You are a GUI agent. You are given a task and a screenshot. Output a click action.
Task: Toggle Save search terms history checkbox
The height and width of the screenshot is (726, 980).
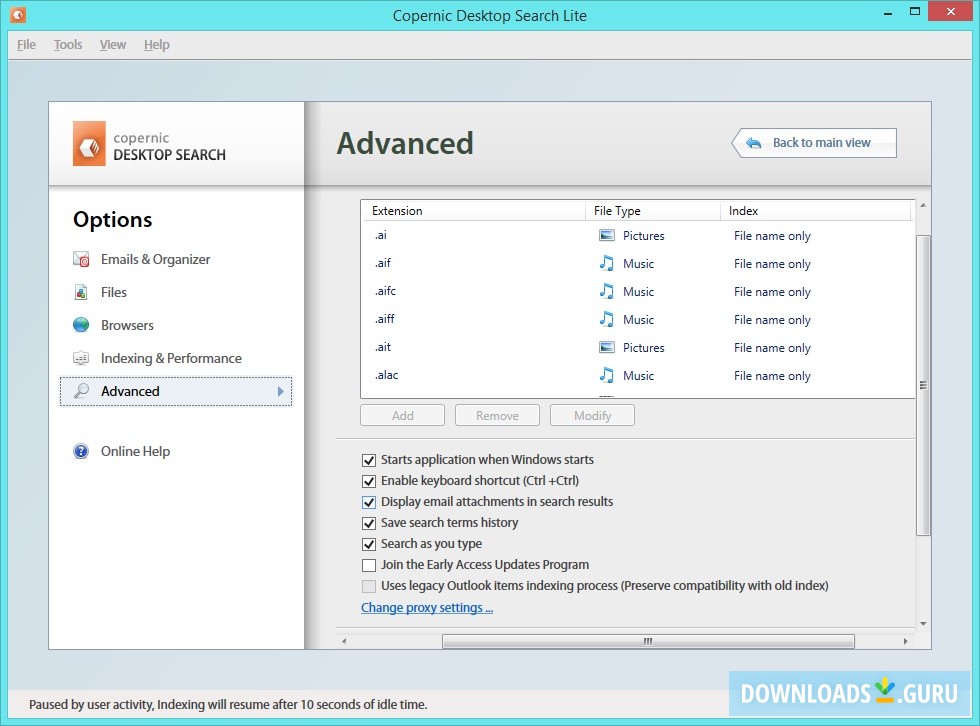click(x=369, y=523)
